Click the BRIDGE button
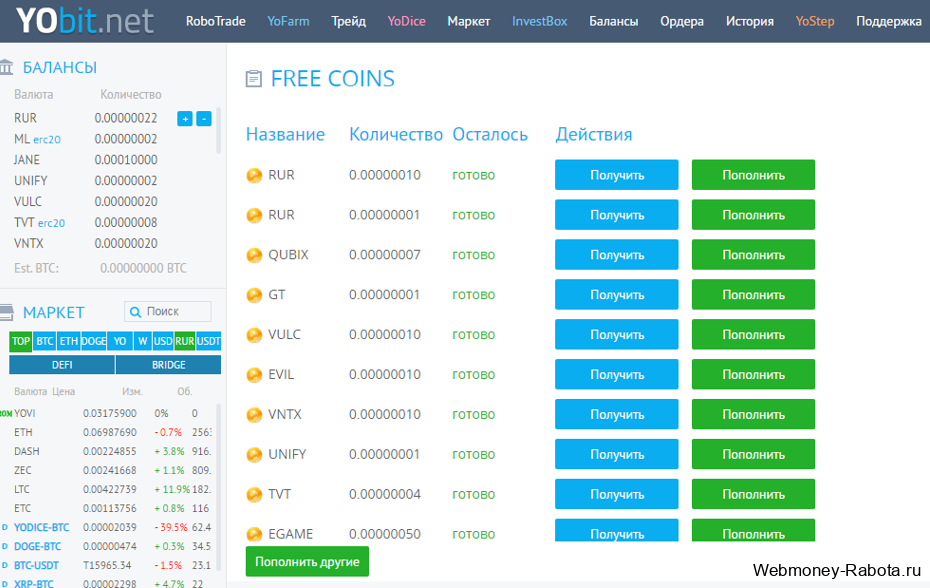The width and height of the screenshot is (930, 588). pyautogui.click(x=168, y=365)
